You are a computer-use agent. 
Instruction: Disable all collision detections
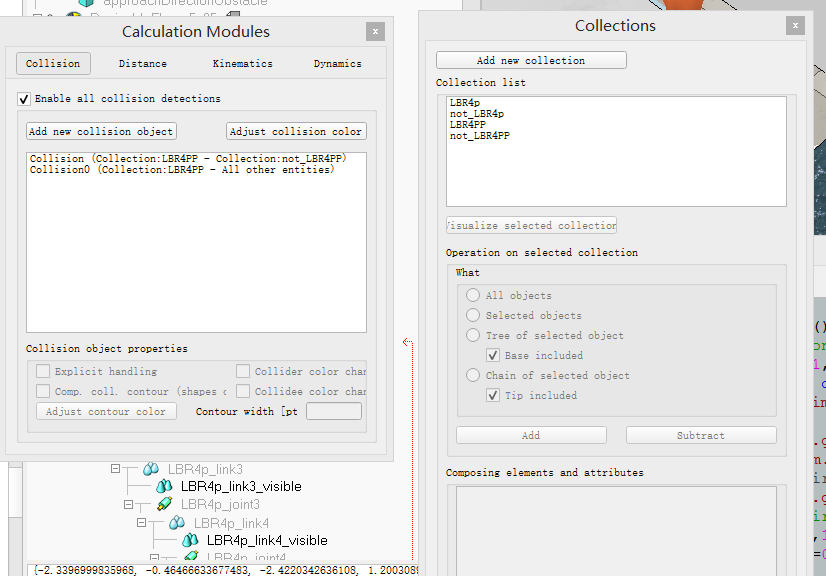tap(24, 98)
